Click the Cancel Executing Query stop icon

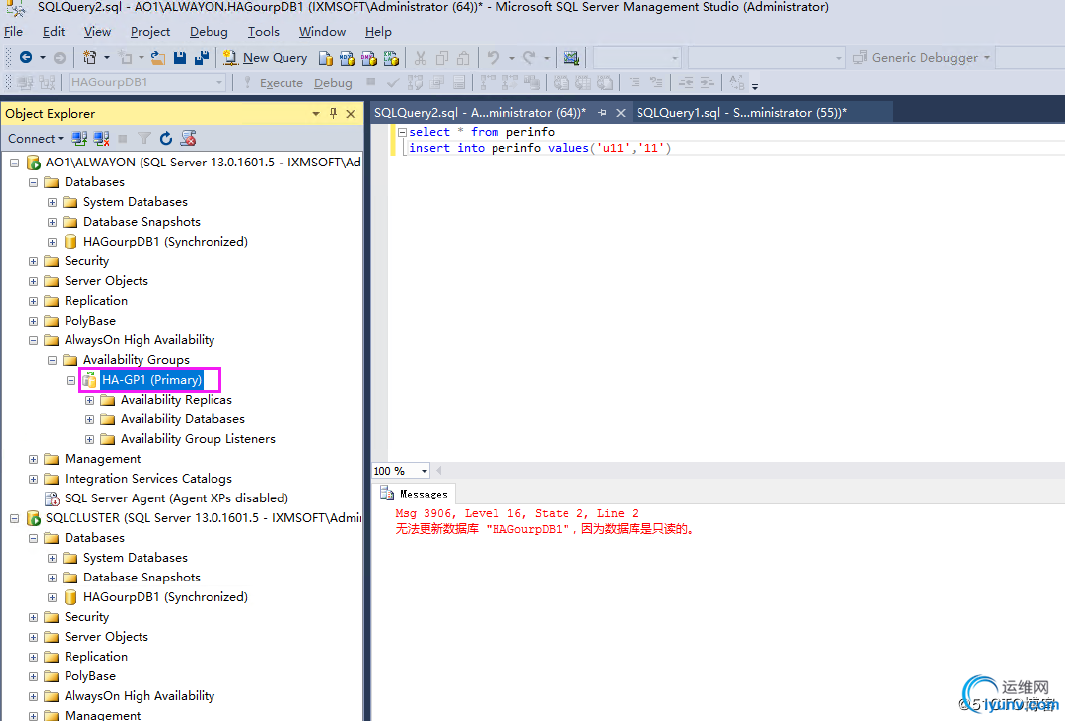[370, 82]
